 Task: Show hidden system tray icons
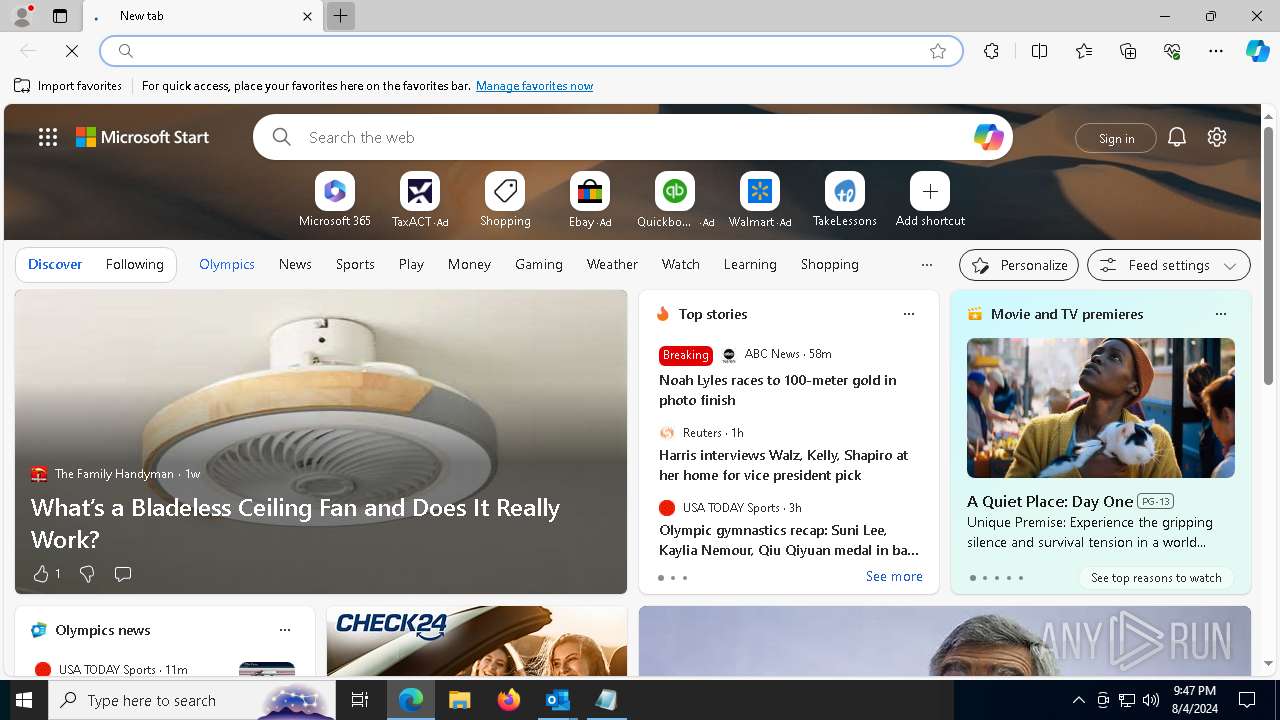(x=1078, y=700)
